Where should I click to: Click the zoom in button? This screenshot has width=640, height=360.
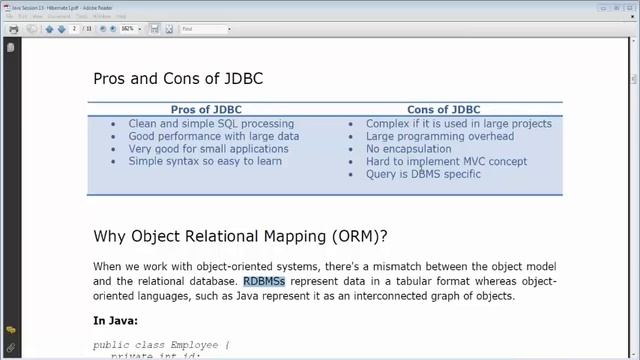click(x=113, y=29)
